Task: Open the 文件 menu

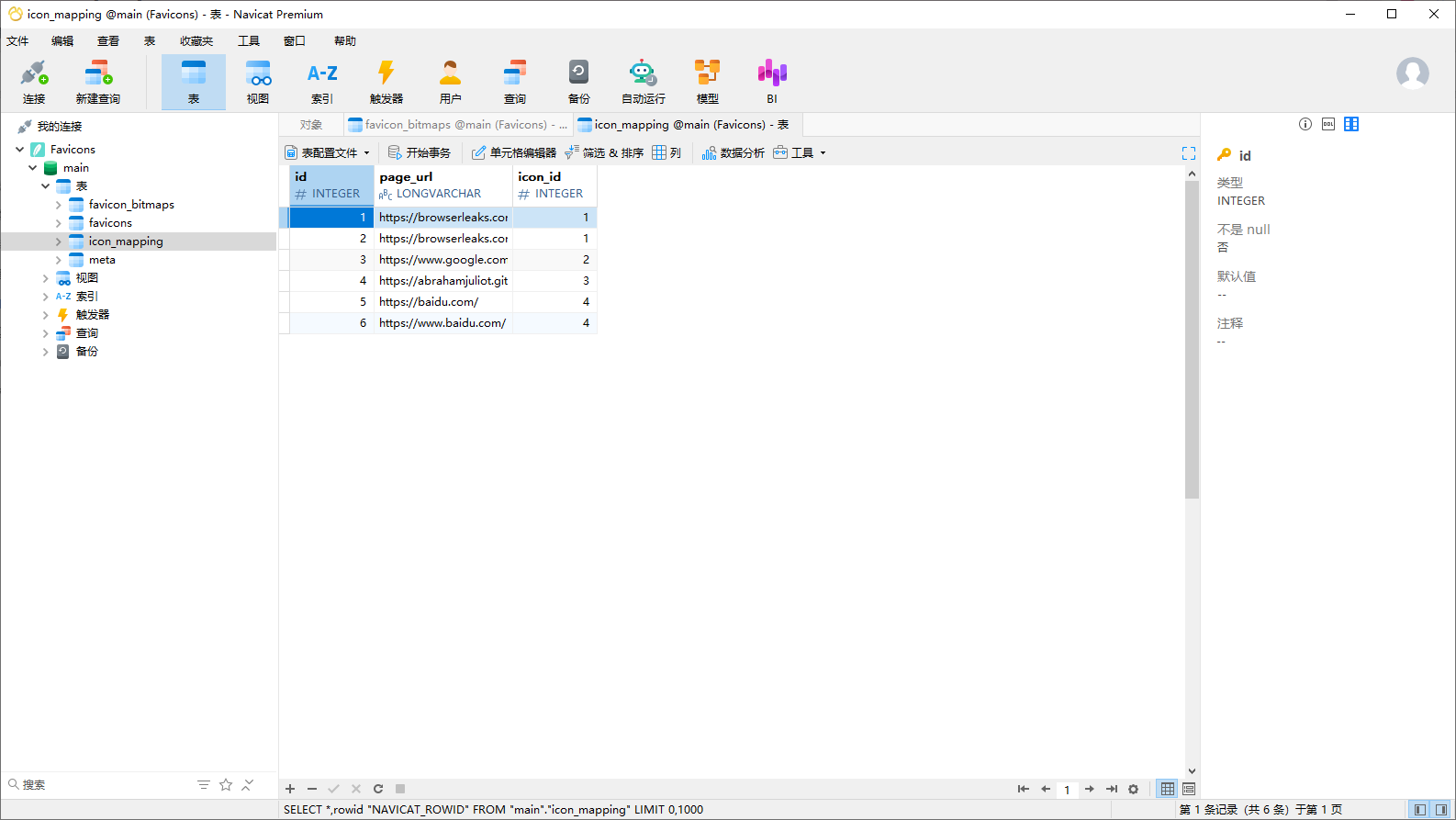Action: 17,41
